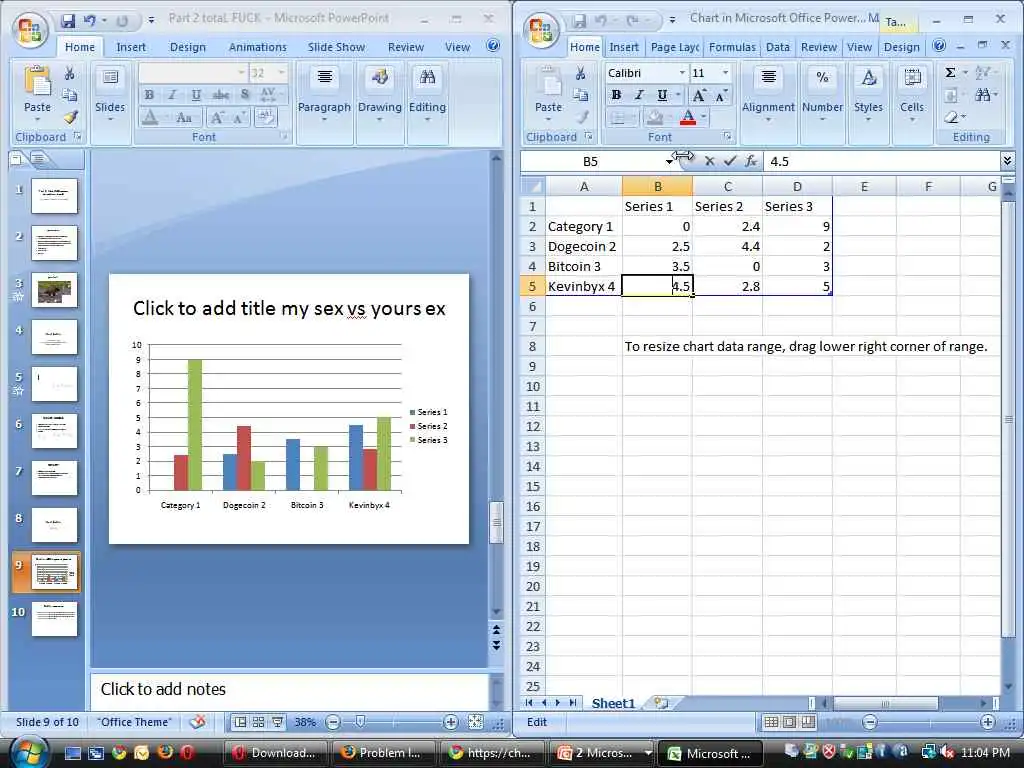The width and height of the screenshot is (1024, 768).
Task: Click Insert Function fx button
Action: [751, 161]
